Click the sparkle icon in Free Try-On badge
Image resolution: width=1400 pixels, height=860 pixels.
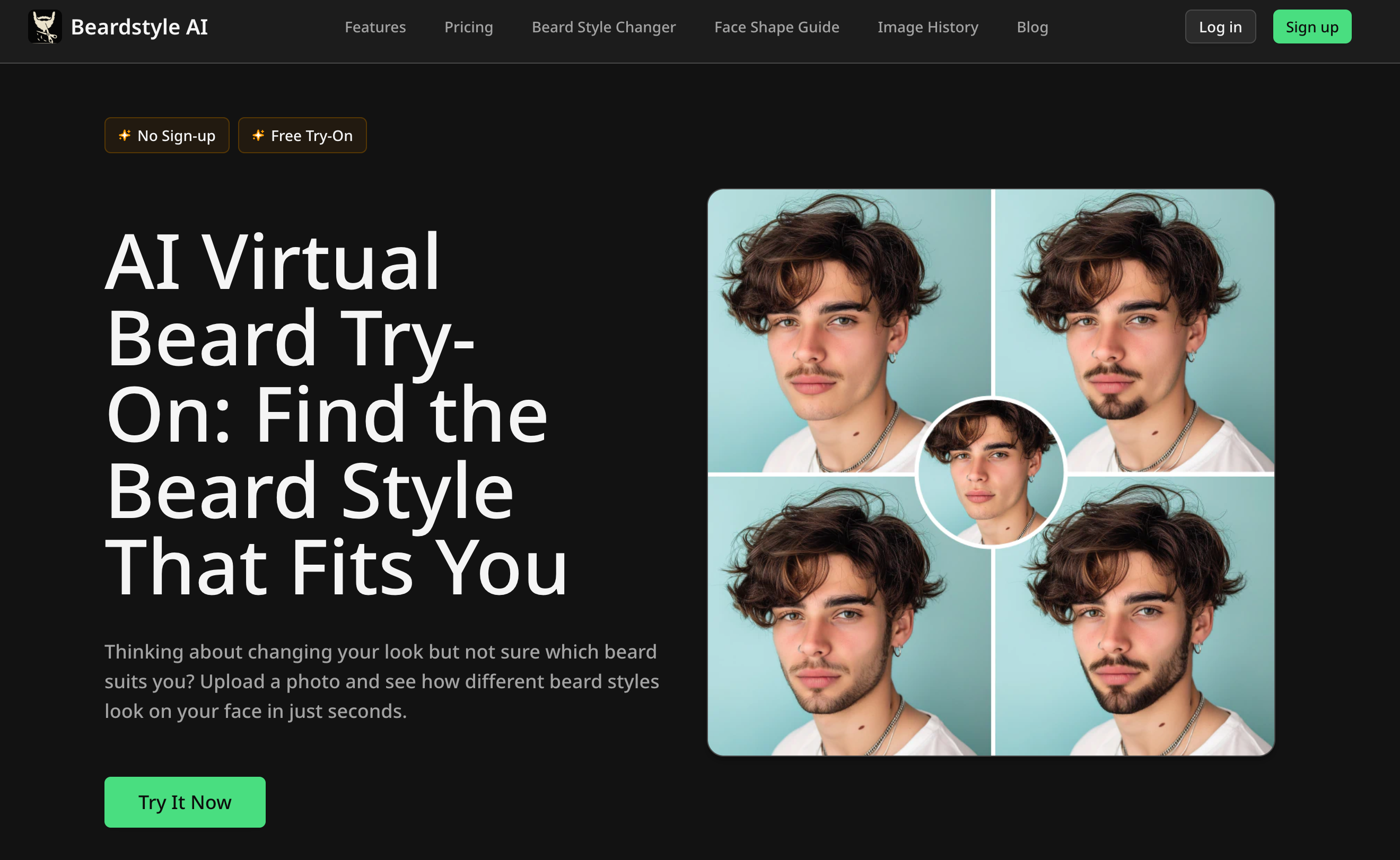pyautogui.click(x=258, y=135)
